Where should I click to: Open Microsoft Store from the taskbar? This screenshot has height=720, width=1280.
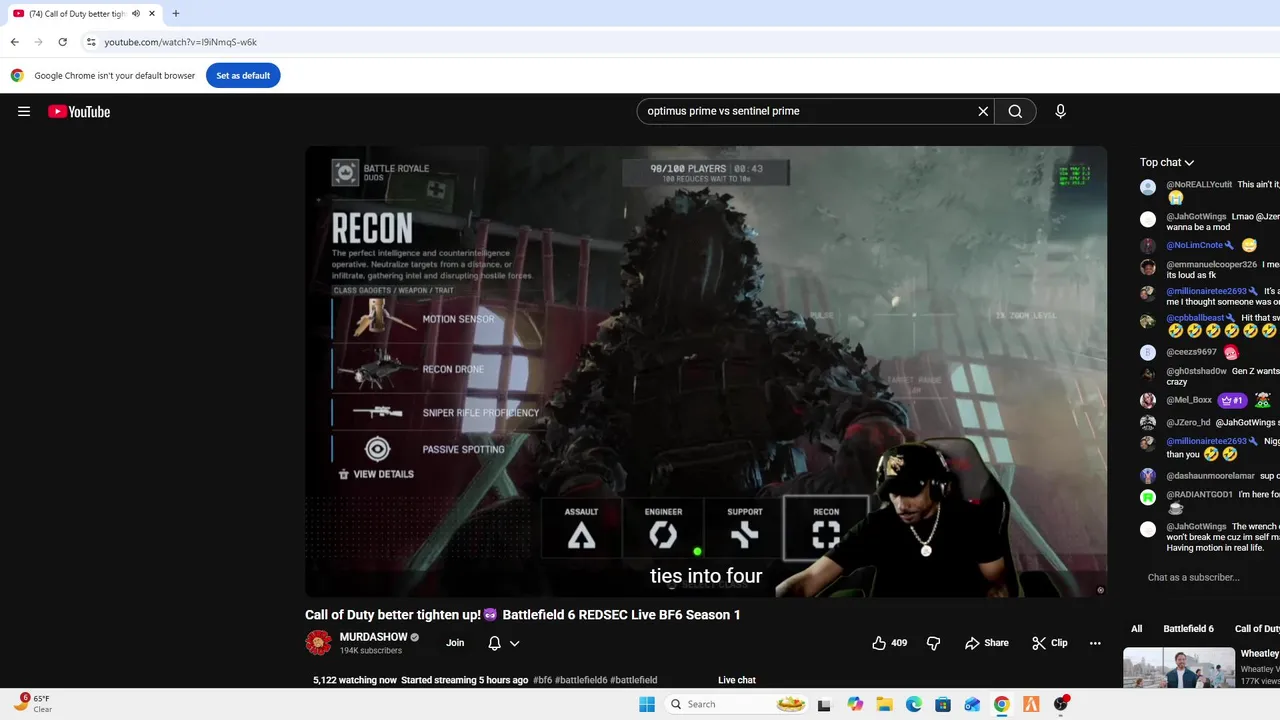click(942, 704)
